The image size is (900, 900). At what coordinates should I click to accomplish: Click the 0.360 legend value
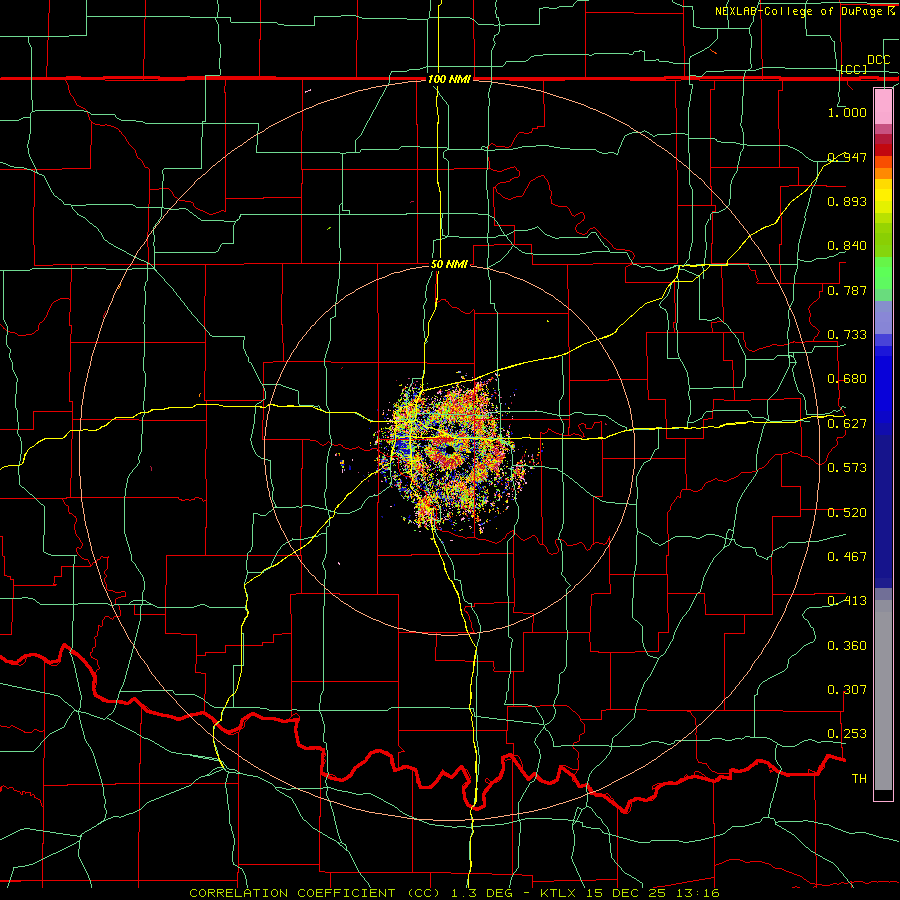tap(847, 646)
